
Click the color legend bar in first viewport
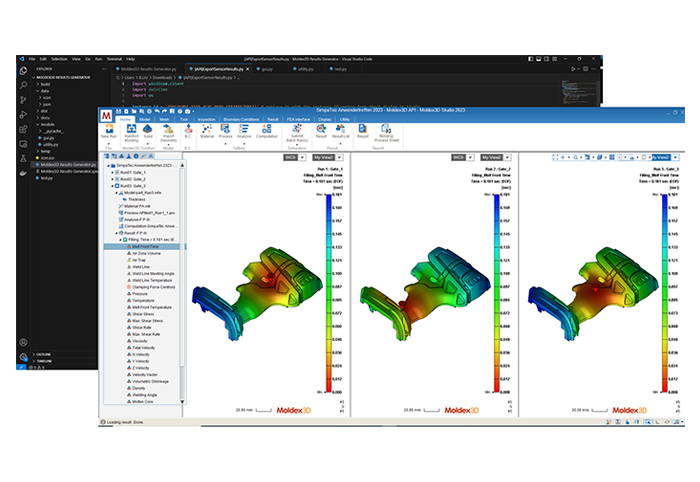click(329, 293)
